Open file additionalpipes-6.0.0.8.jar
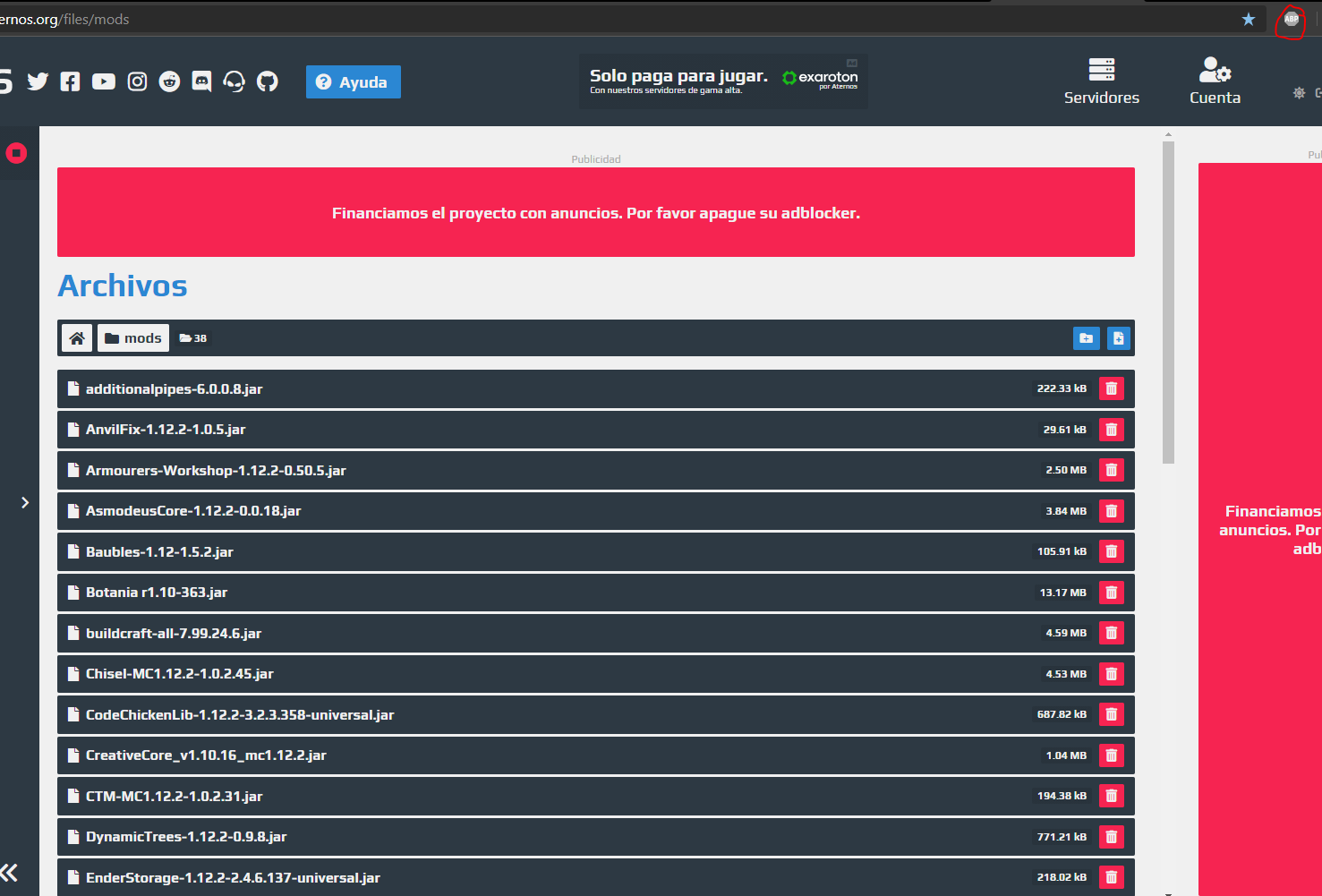Viewport: 1322px width, 896px height. coord(596,388)
